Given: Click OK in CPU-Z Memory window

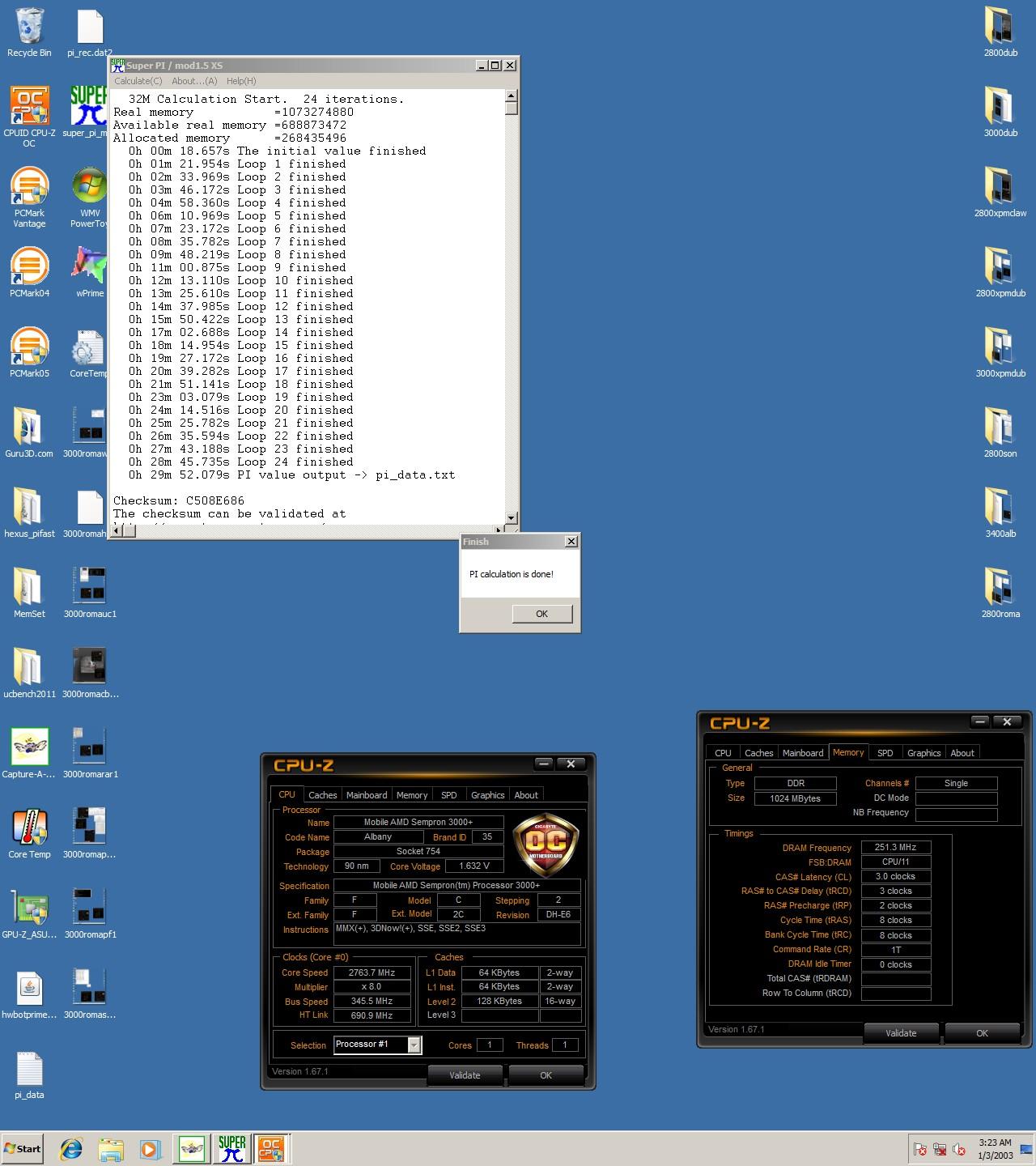Looking at the screenshot, I should (x=982, y=1033).
